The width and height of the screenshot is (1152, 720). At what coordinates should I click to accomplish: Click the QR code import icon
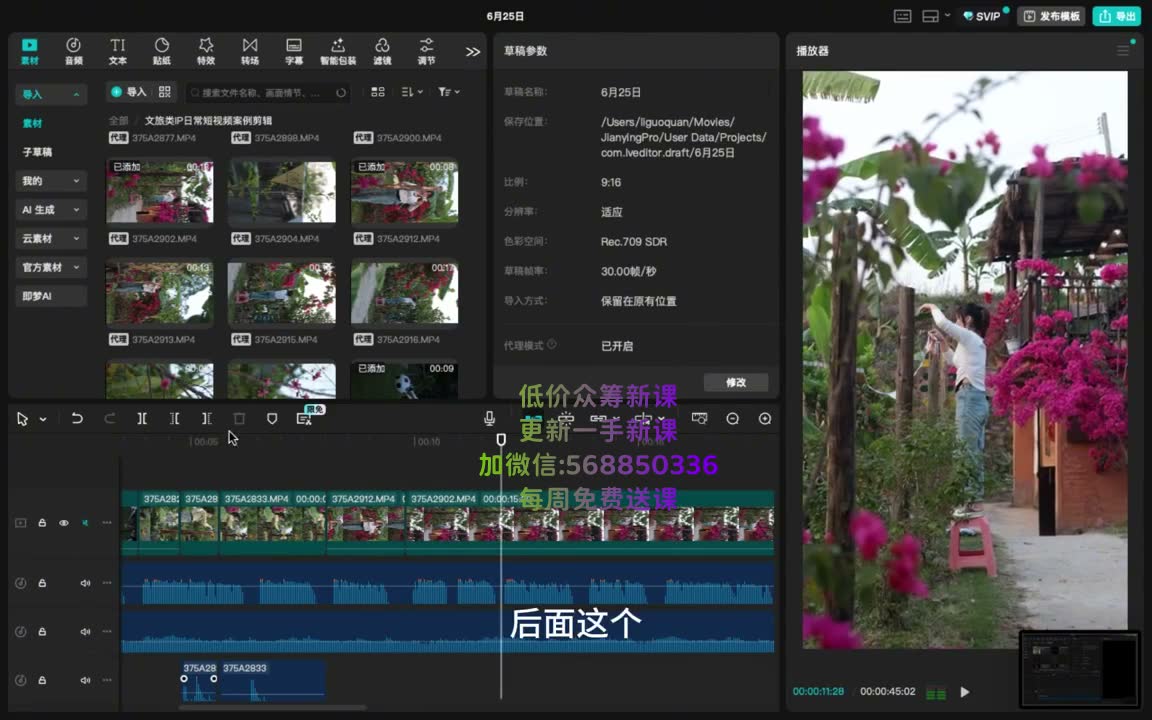(x=165, y=92)
